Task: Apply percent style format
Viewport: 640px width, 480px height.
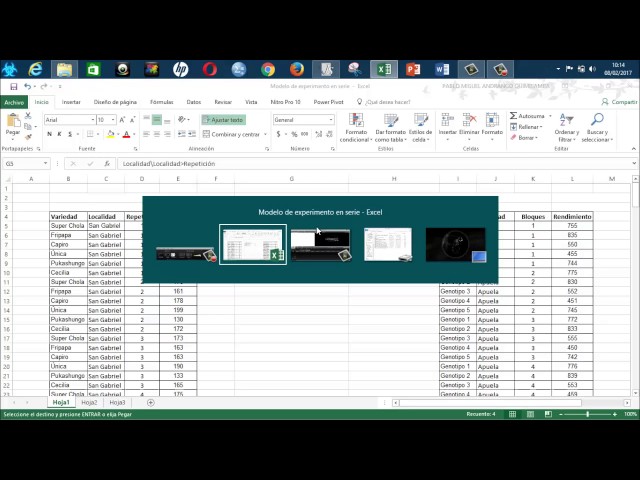Action: 294,134
